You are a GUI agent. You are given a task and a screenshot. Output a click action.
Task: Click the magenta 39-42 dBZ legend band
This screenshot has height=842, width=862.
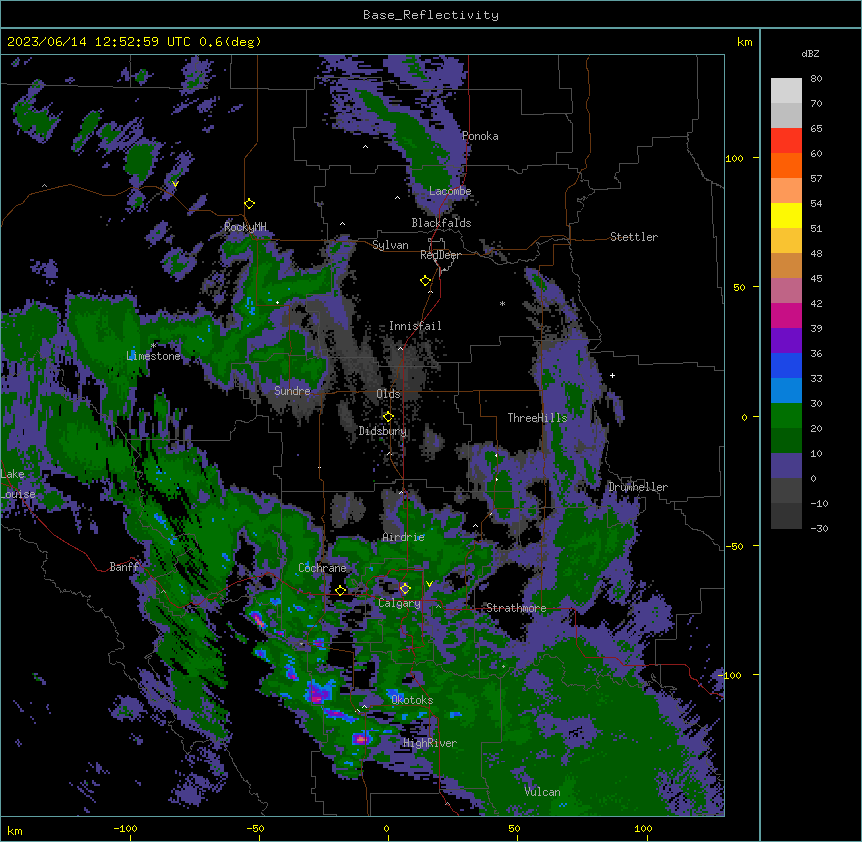[x=786, y=315]
